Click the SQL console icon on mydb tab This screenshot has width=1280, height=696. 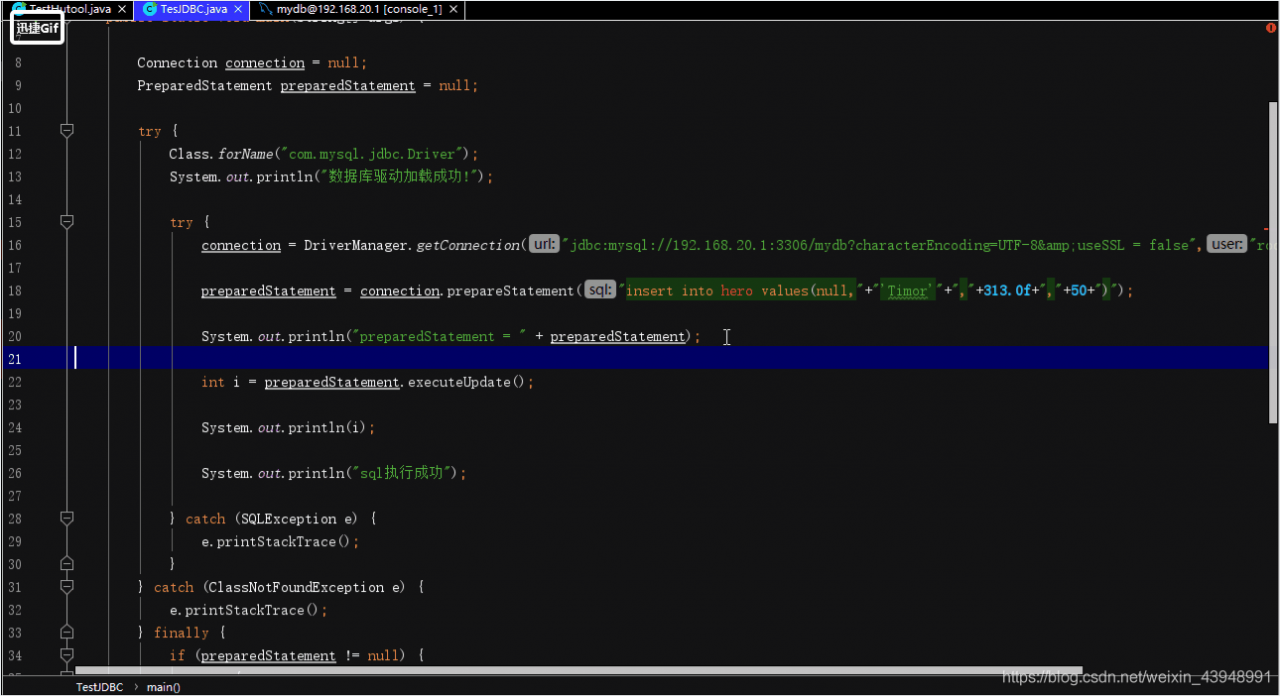click(265, 9)
